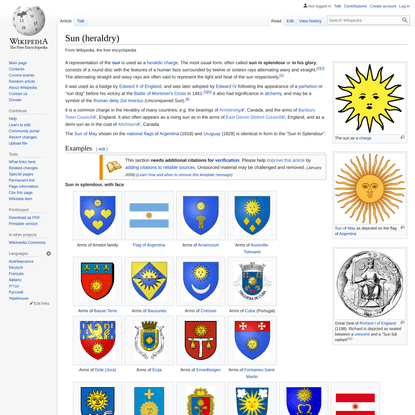
Task: Open the Great Seal of Richard I image
Action: point(370,284)
